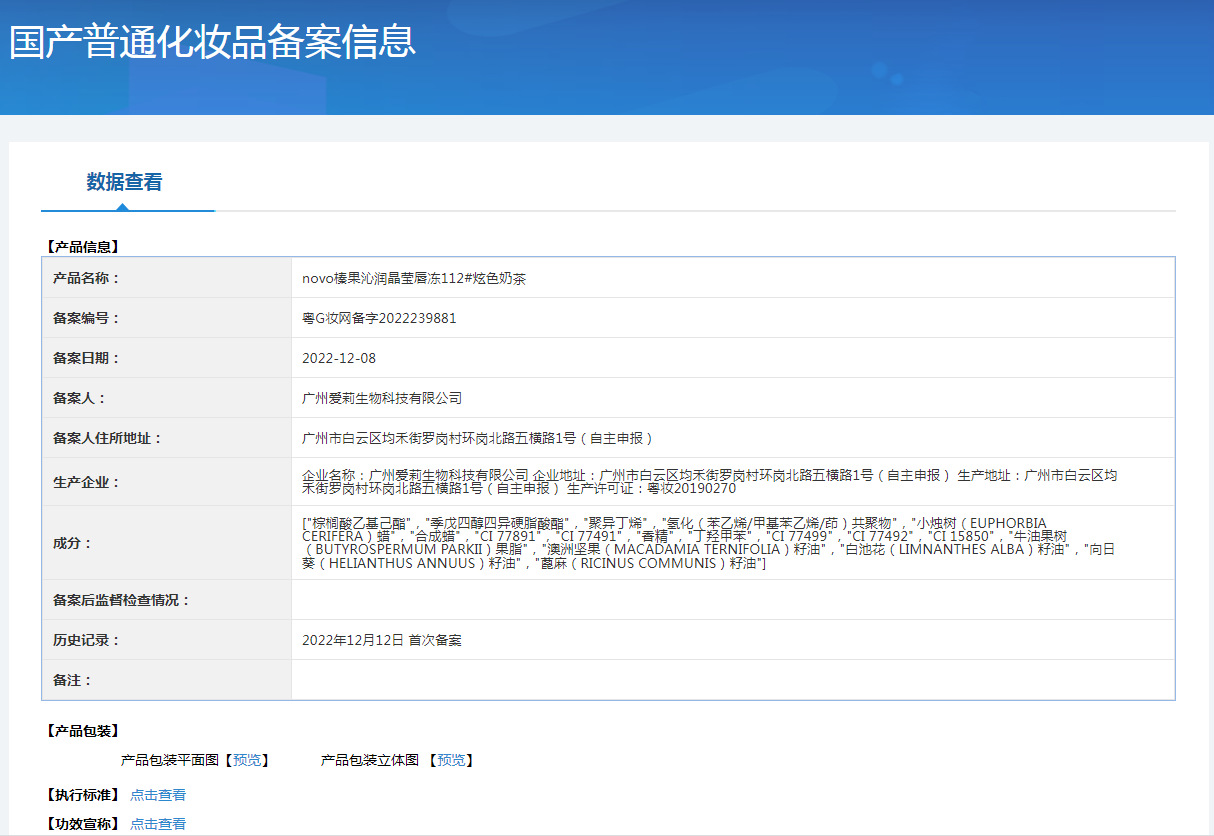Open the 数据查看 tab
This screenshot has width=1214, height=836.
tap(124, 182)
